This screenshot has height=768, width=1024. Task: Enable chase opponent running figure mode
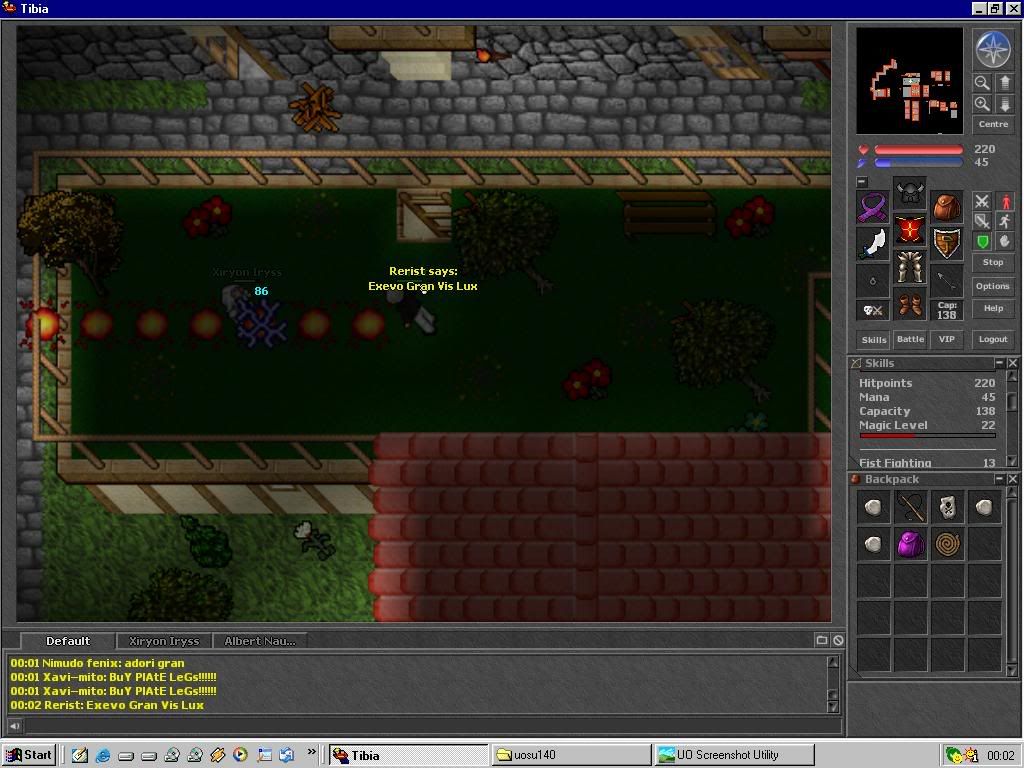[x=1004, y=221]
